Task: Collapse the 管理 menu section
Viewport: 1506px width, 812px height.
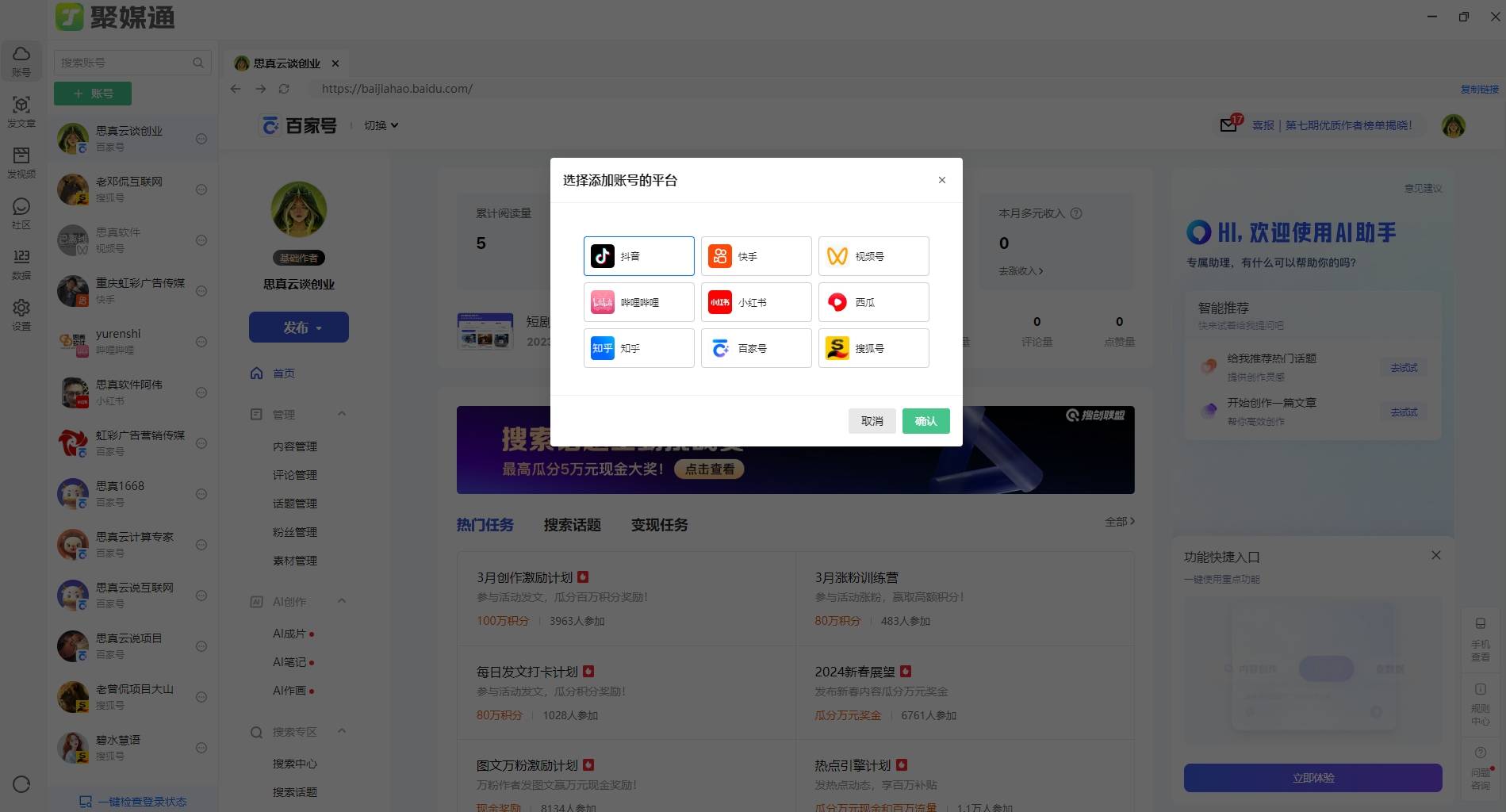Action: pyautogui.click(x=342, y=414)
